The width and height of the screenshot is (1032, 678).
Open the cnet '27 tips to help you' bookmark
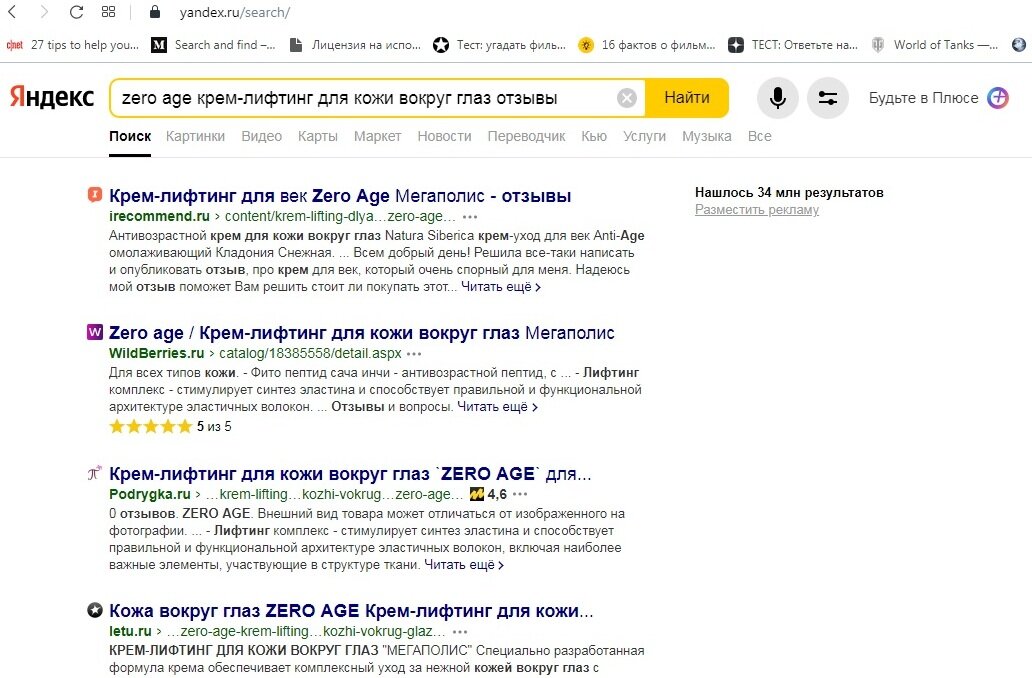pos(72,45)
